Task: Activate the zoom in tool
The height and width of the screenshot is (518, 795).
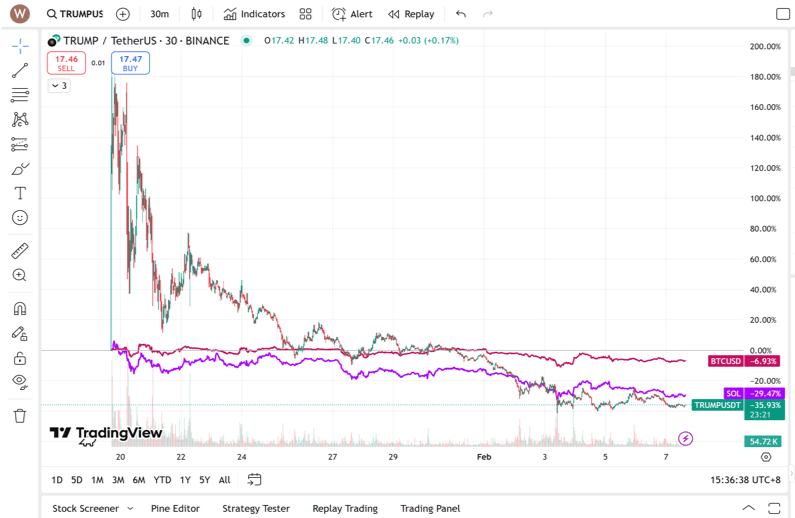Action: pyautogui.click(x=20, y=275)
